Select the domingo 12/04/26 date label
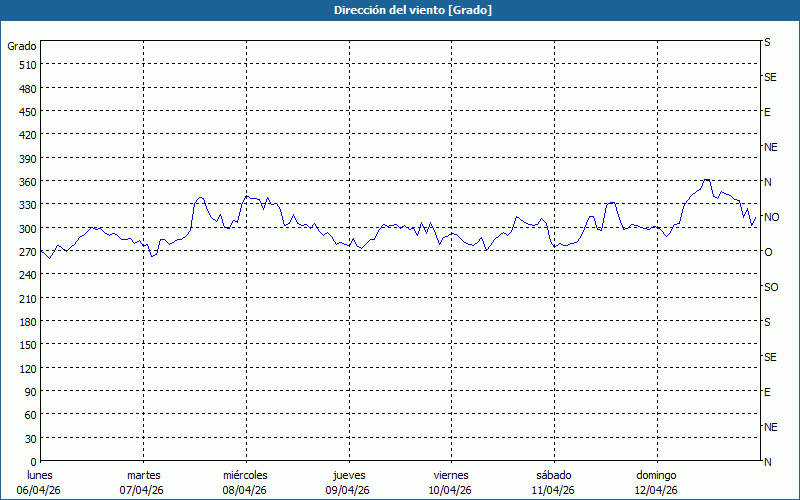This screenshot has width=800, height=500. 656,482
